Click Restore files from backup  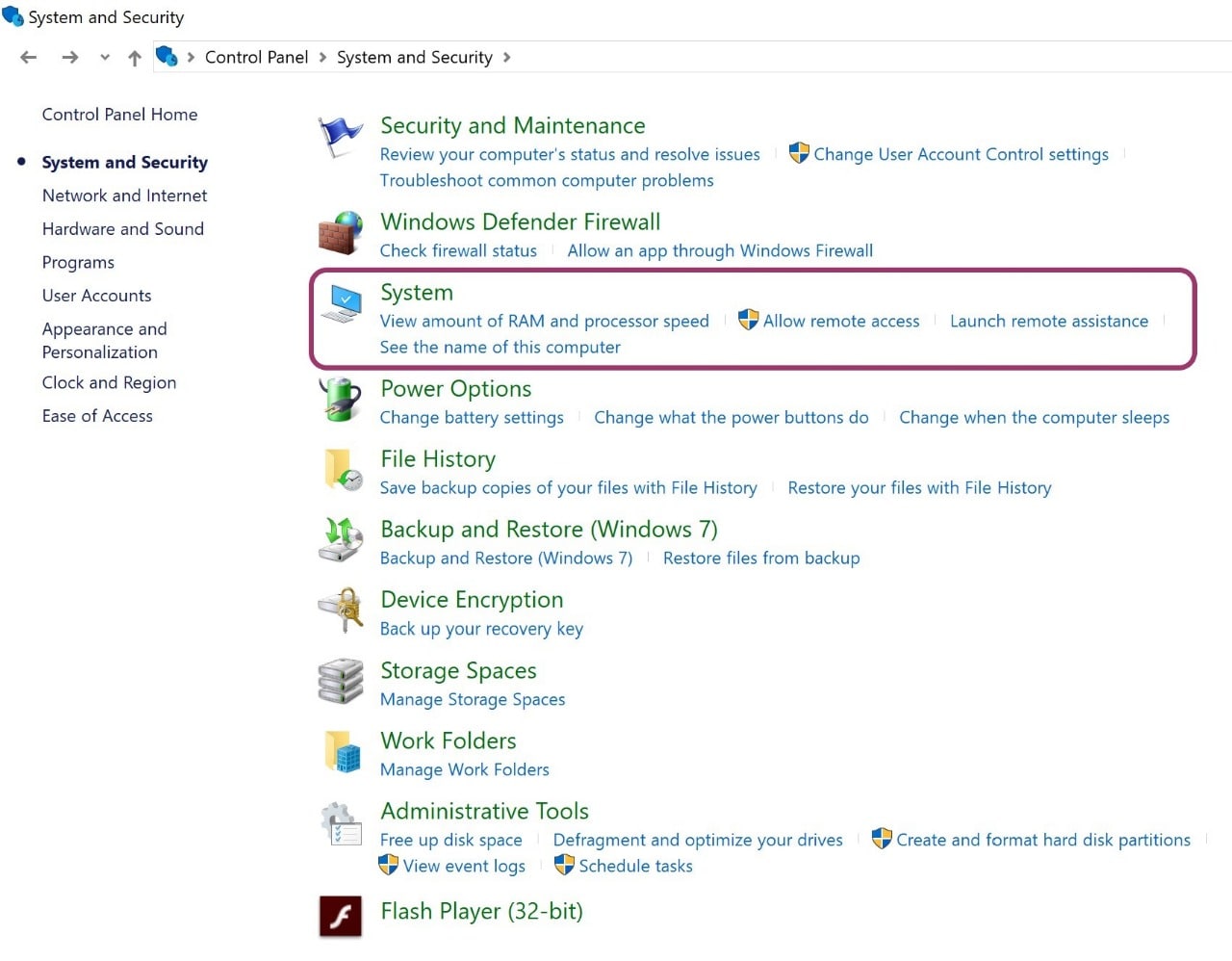761,558
